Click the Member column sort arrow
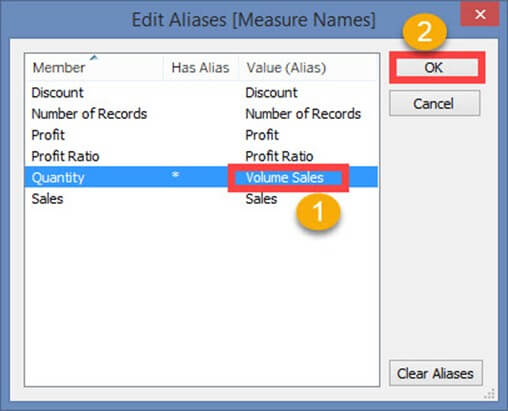This screenshot has width=508, height=411. pos(94,58)
